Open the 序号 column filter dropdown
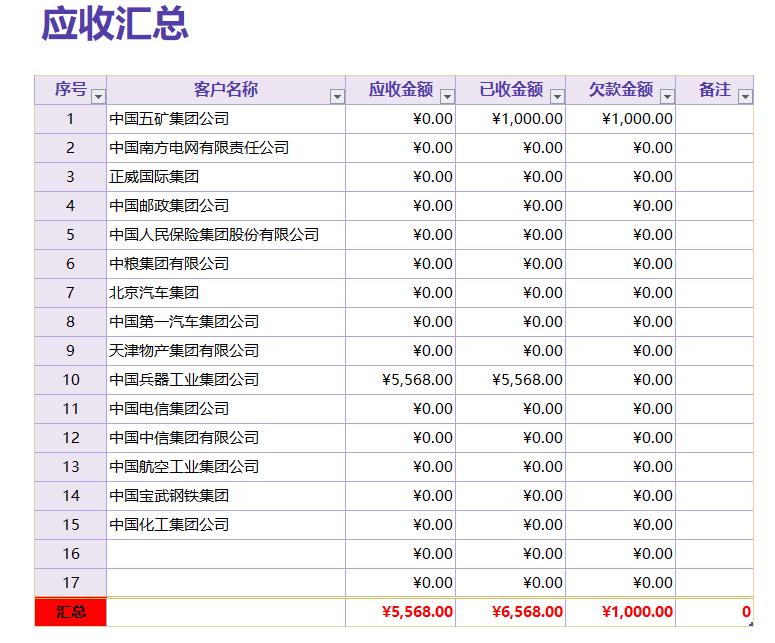Image resolution: width=775 pixels, height=643 pixels. coord(98,96)
